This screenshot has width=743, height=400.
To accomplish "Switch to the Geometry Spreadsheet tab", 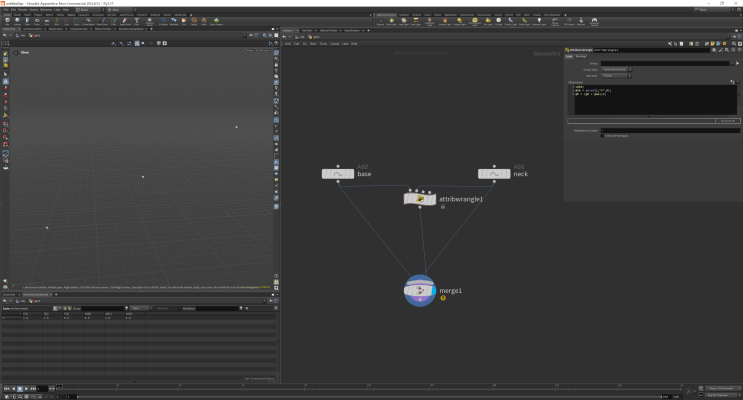I will click(x=36, y=294).
